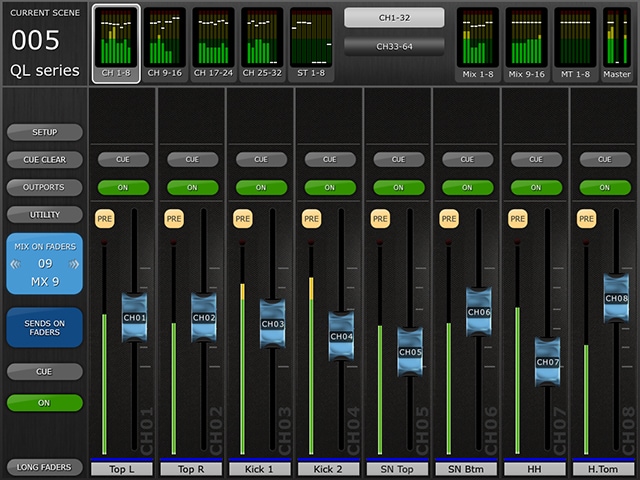Toggle the left sidebar ON button

[44, 402]
